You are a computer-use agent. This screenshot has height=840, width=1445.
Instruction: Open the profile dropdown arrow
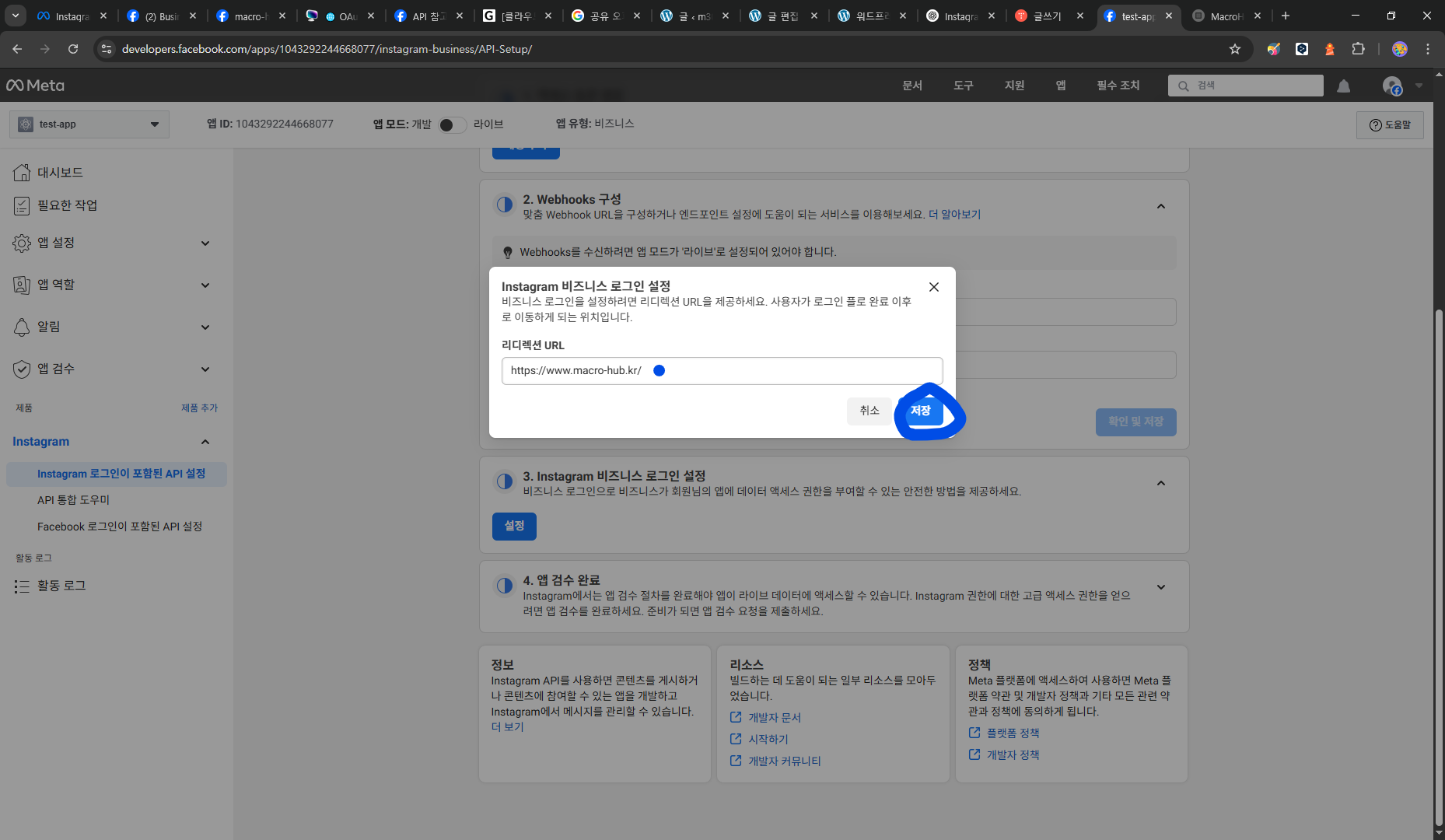tap(1419, 86)
